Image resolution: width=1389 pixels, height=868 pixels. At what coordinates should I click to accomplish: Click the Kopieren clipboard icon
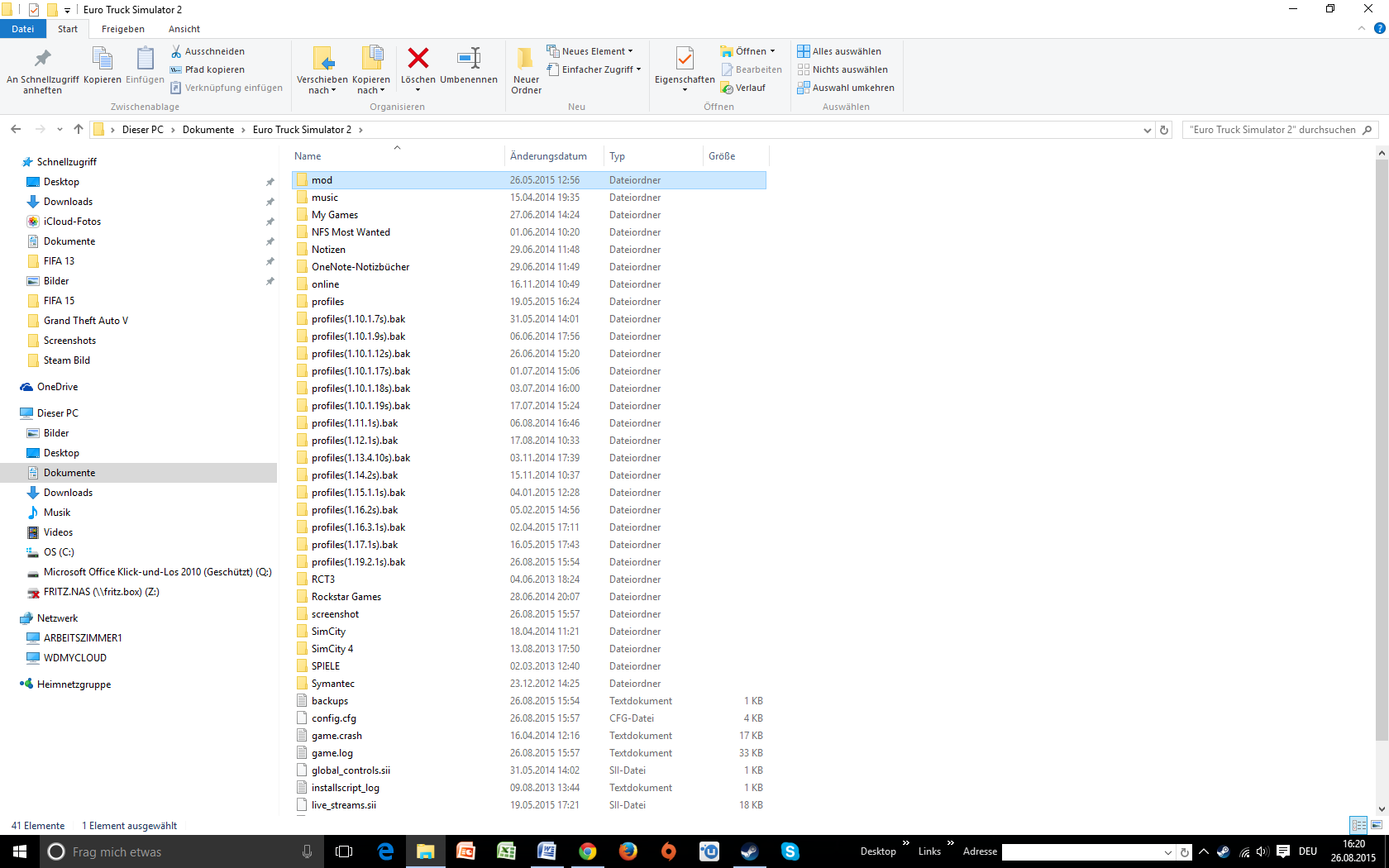(x=103, y=66)
